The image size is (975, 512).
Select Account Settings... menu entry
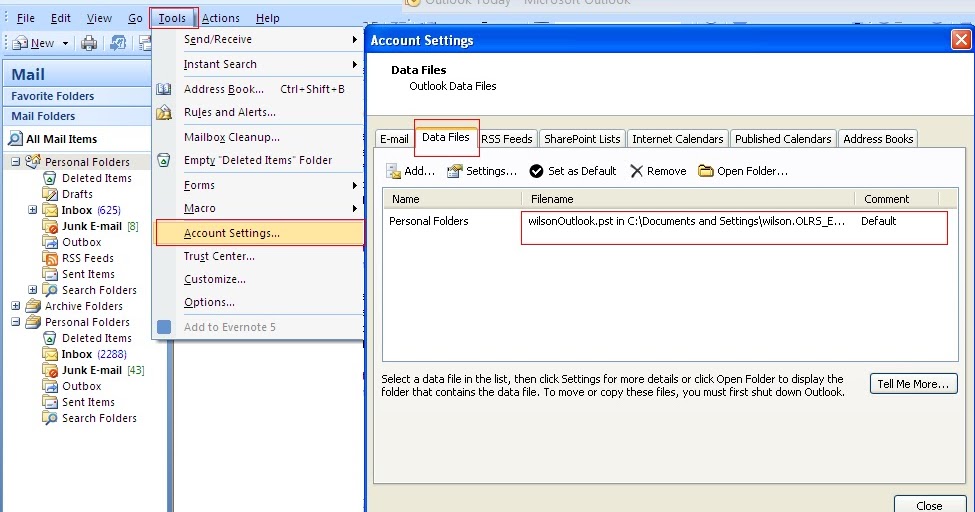[x=259, y=233]
